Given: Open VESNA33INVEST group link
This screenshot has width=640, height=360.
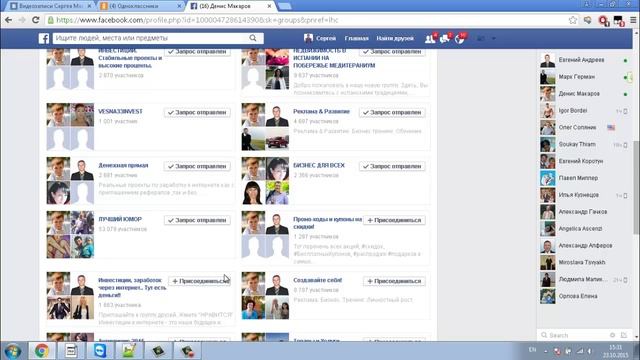Looking at the screenshot, I should pyautogui.click(x=120, y=111).
